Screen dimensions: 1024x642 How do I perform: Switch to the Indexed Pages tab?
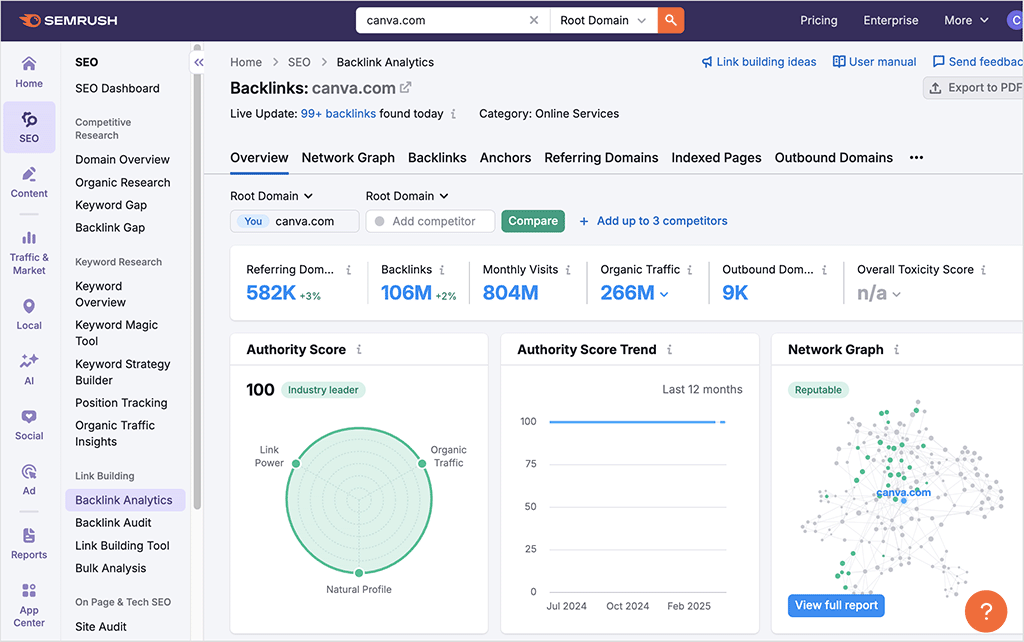[x=716, y=157]
